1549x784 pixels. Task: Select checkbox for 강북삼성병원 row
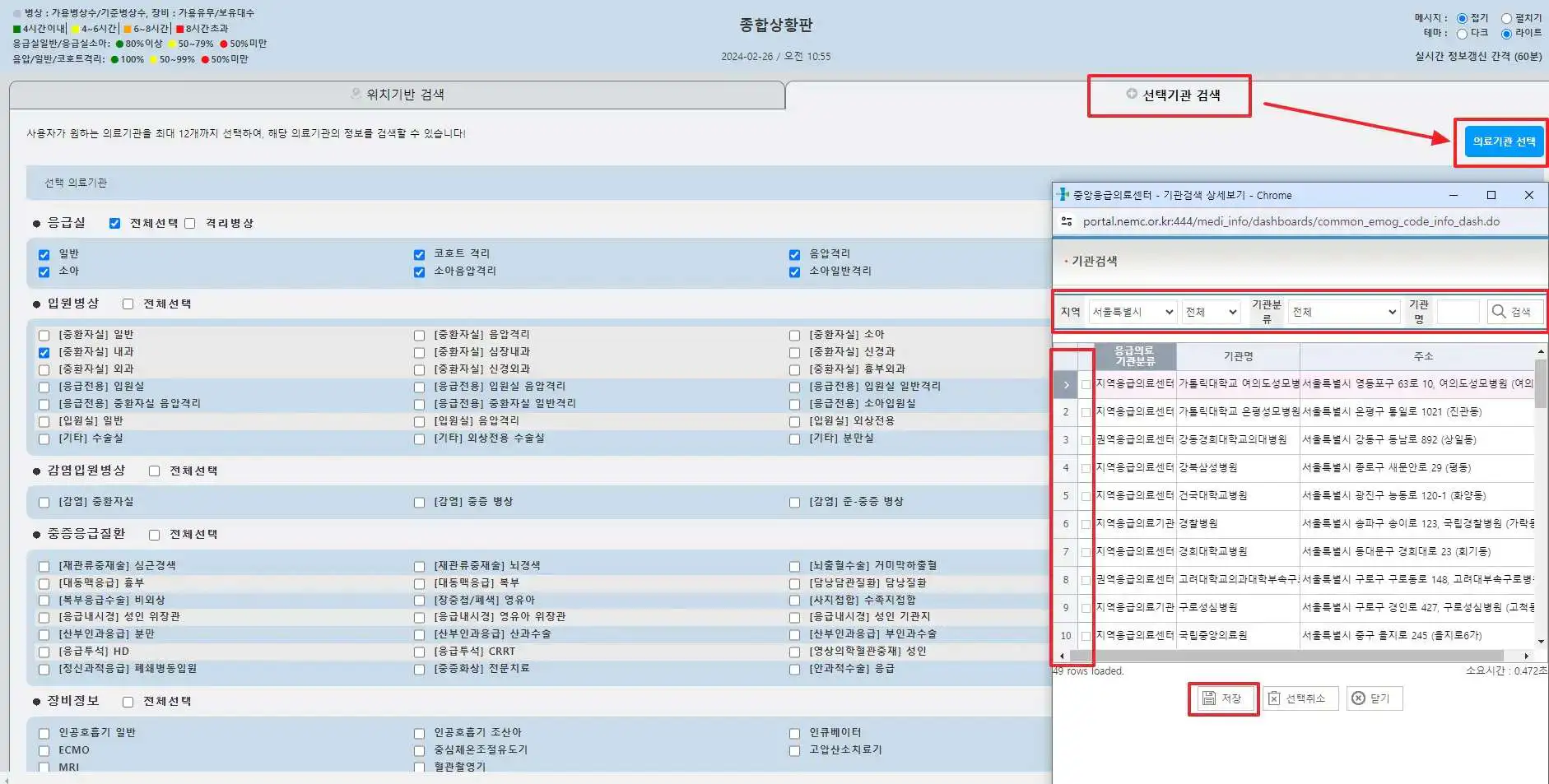[x=1086, y=468]
